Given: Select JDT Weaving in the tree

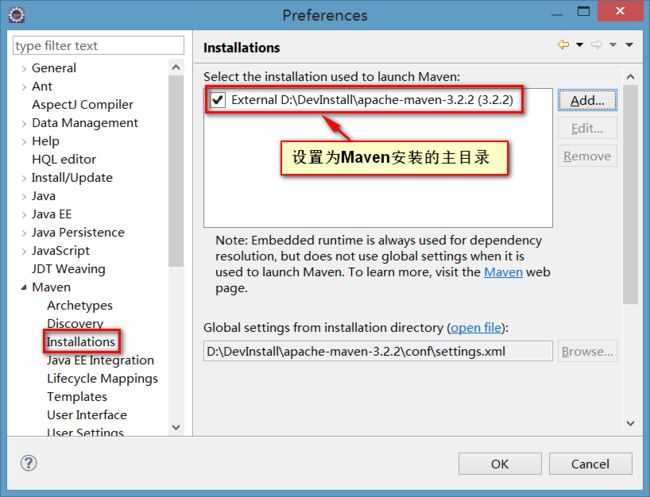Looking at the screenshot, I should coord(68,269).
